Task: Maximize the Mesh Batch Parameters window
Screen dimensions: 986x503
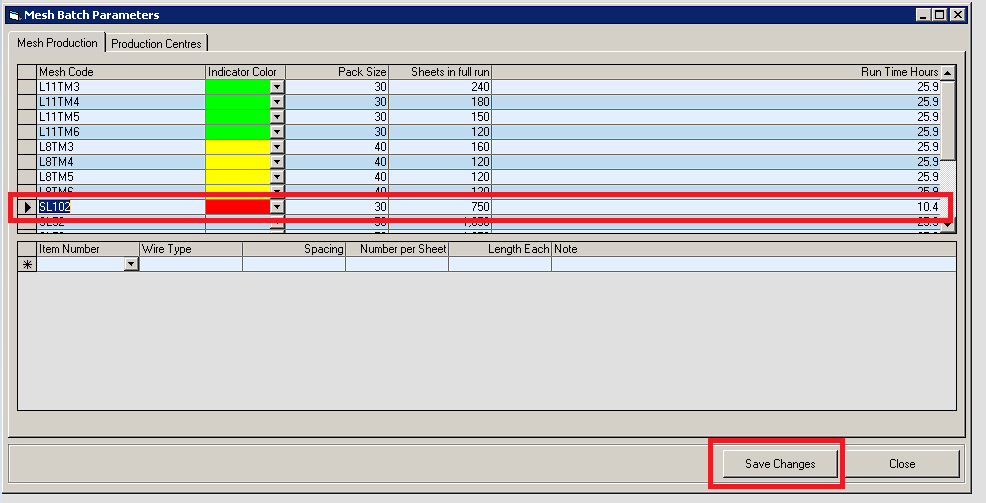Action: click(x=939, y=15)
